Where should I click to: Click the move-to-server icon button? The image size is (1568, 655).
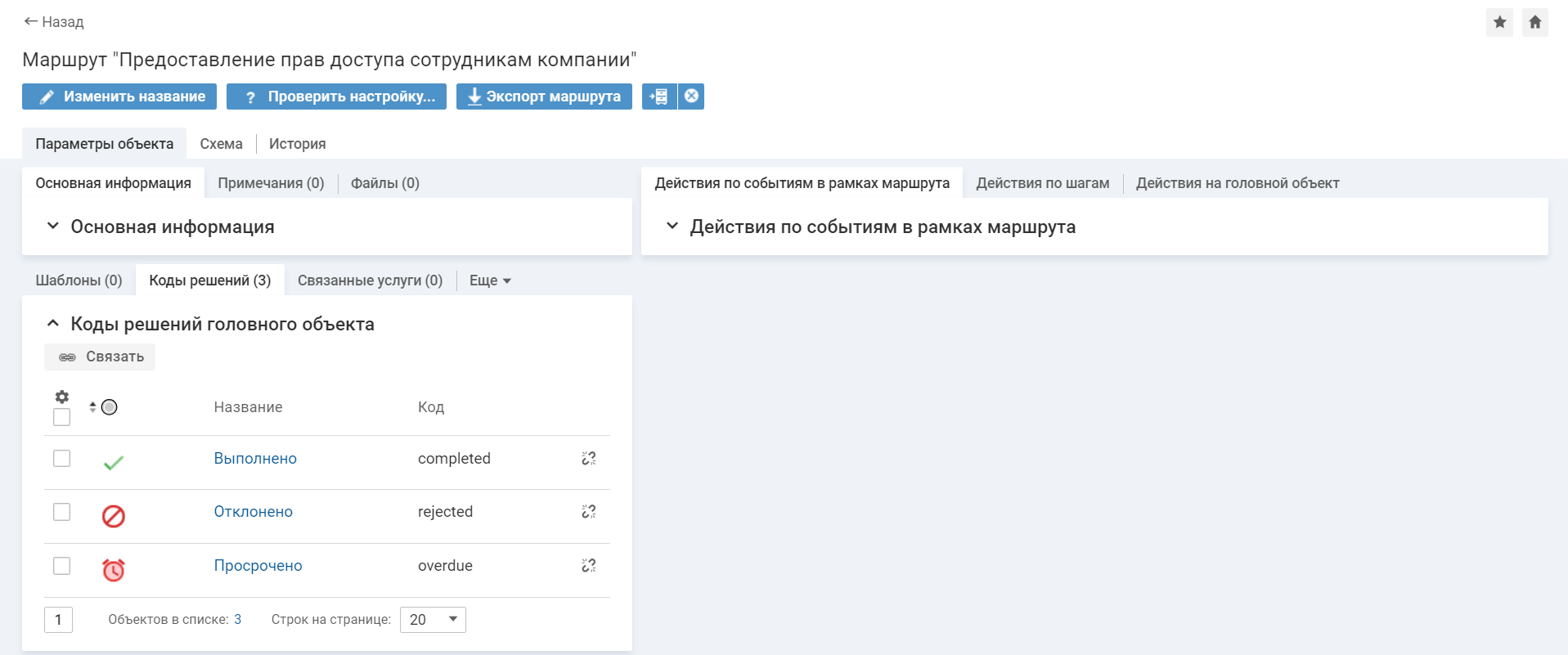pos(658,96)
